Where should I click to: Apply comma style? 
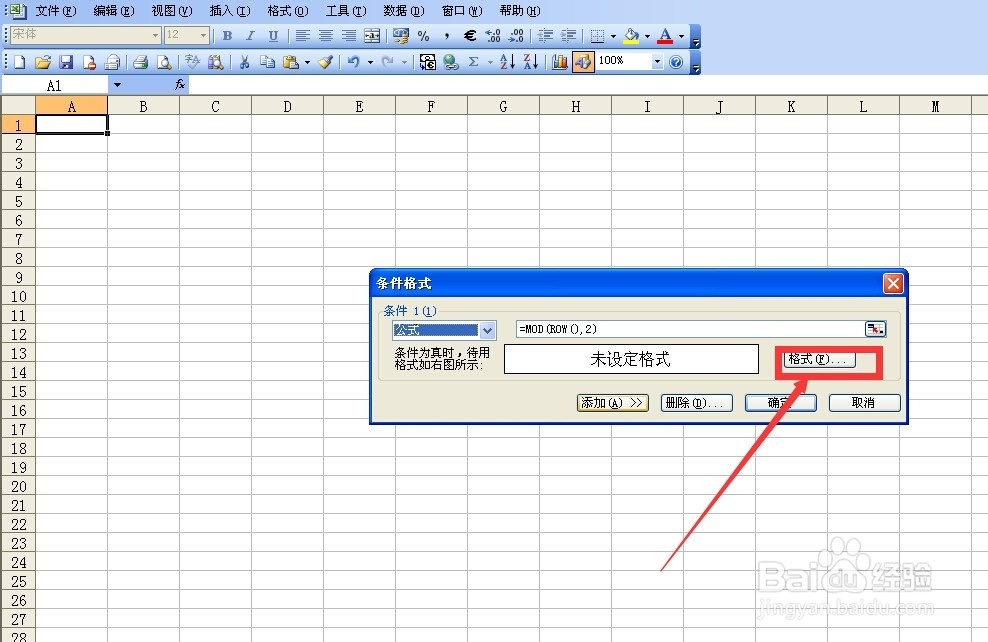point(447,36)
